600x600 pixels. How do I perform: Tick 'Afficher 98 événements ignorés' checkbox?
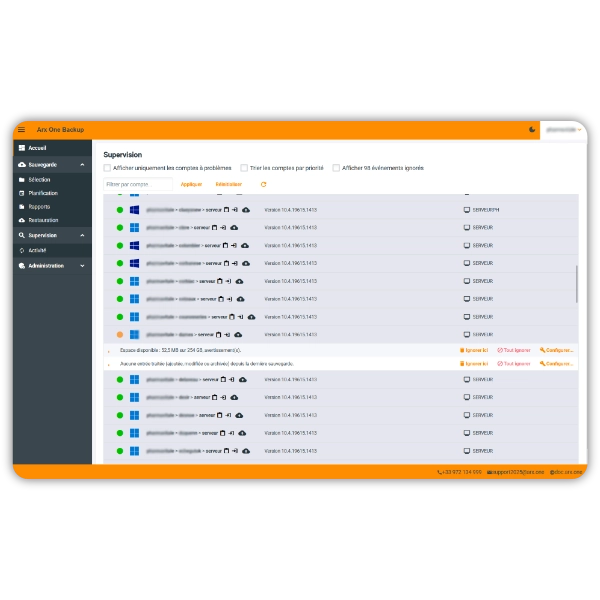coord(336,168)
